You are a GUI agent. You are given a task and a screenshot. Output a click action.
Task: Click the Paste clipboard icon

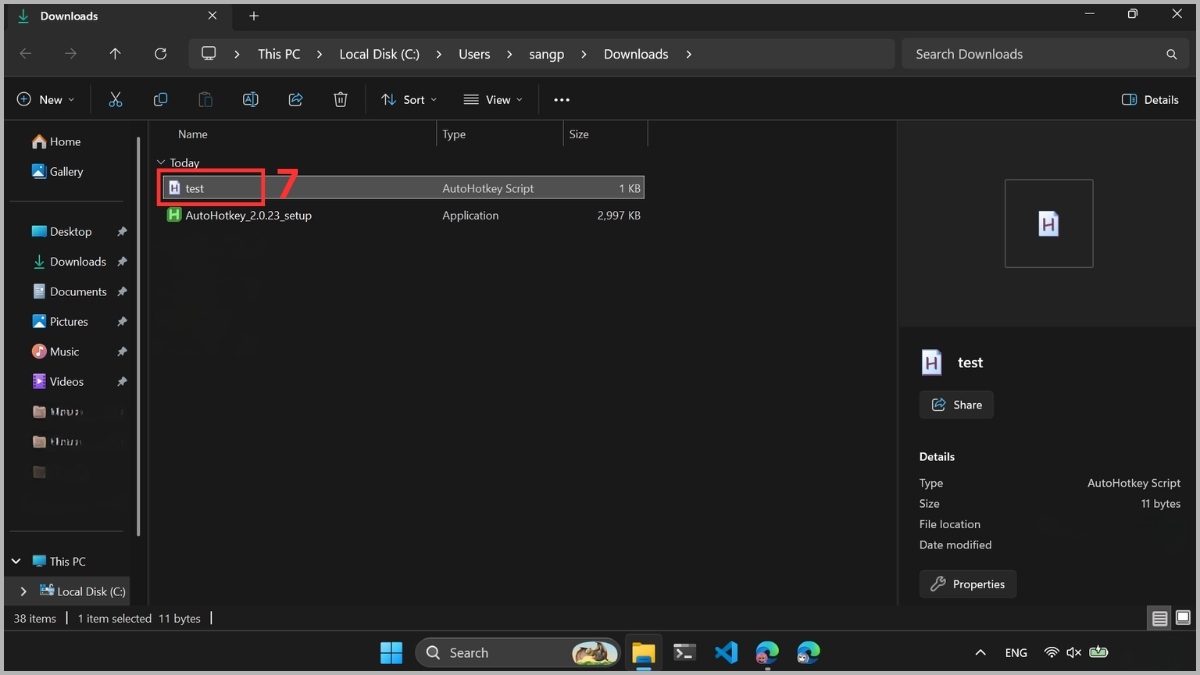[205, 99]
